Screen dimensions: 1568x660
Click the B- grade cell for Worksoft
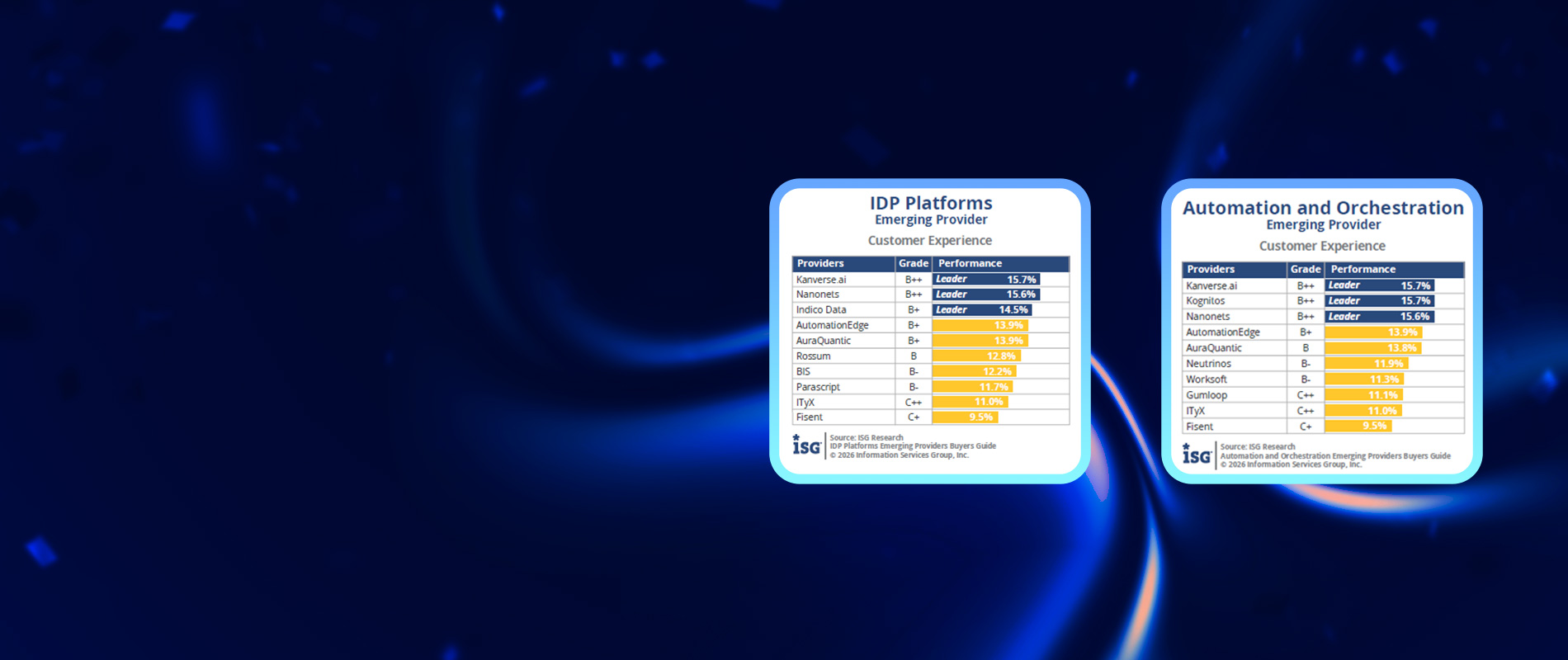click(x=1306, y=379)
